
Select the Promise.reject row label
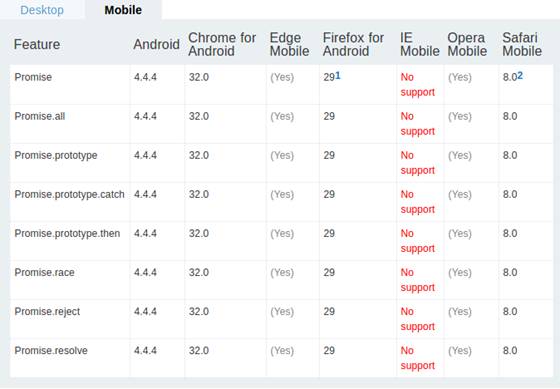pos(47,311)
